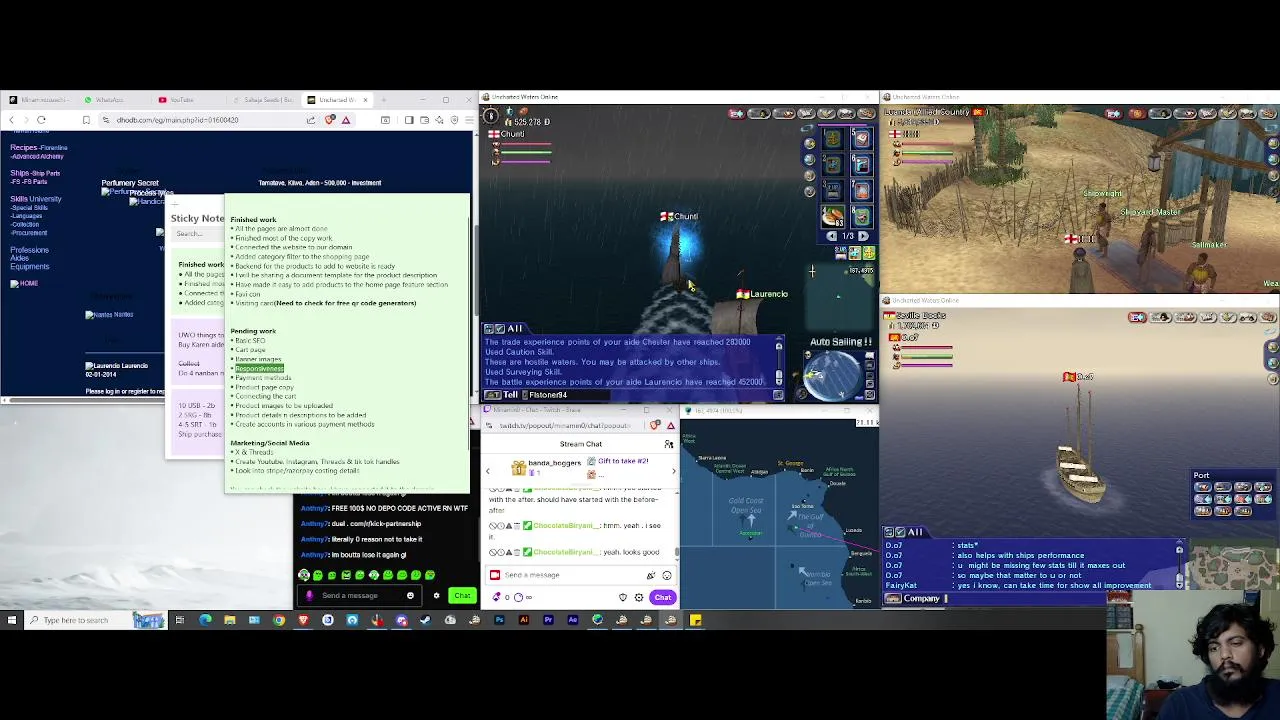Open the Brave Shields lion icon
This screenshot has height=720, width=1280.
pyautogui.click(x=329, y=120)
